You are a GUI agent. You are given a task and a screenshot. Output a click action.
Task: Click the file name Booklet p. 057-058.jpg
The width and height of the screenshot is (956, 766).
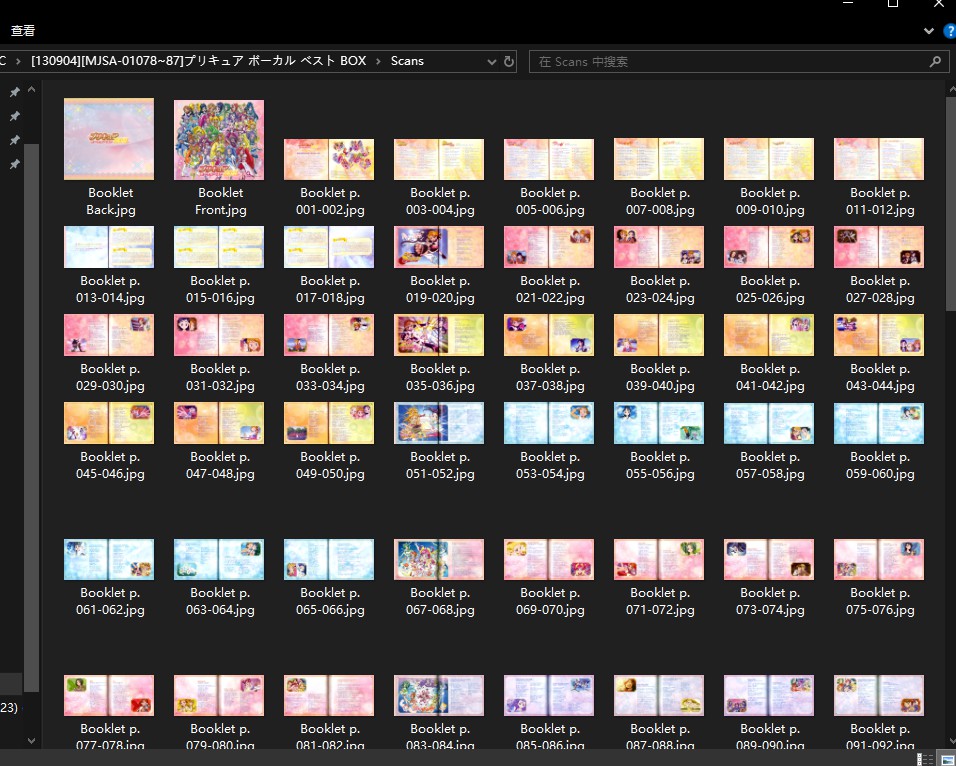770,465
